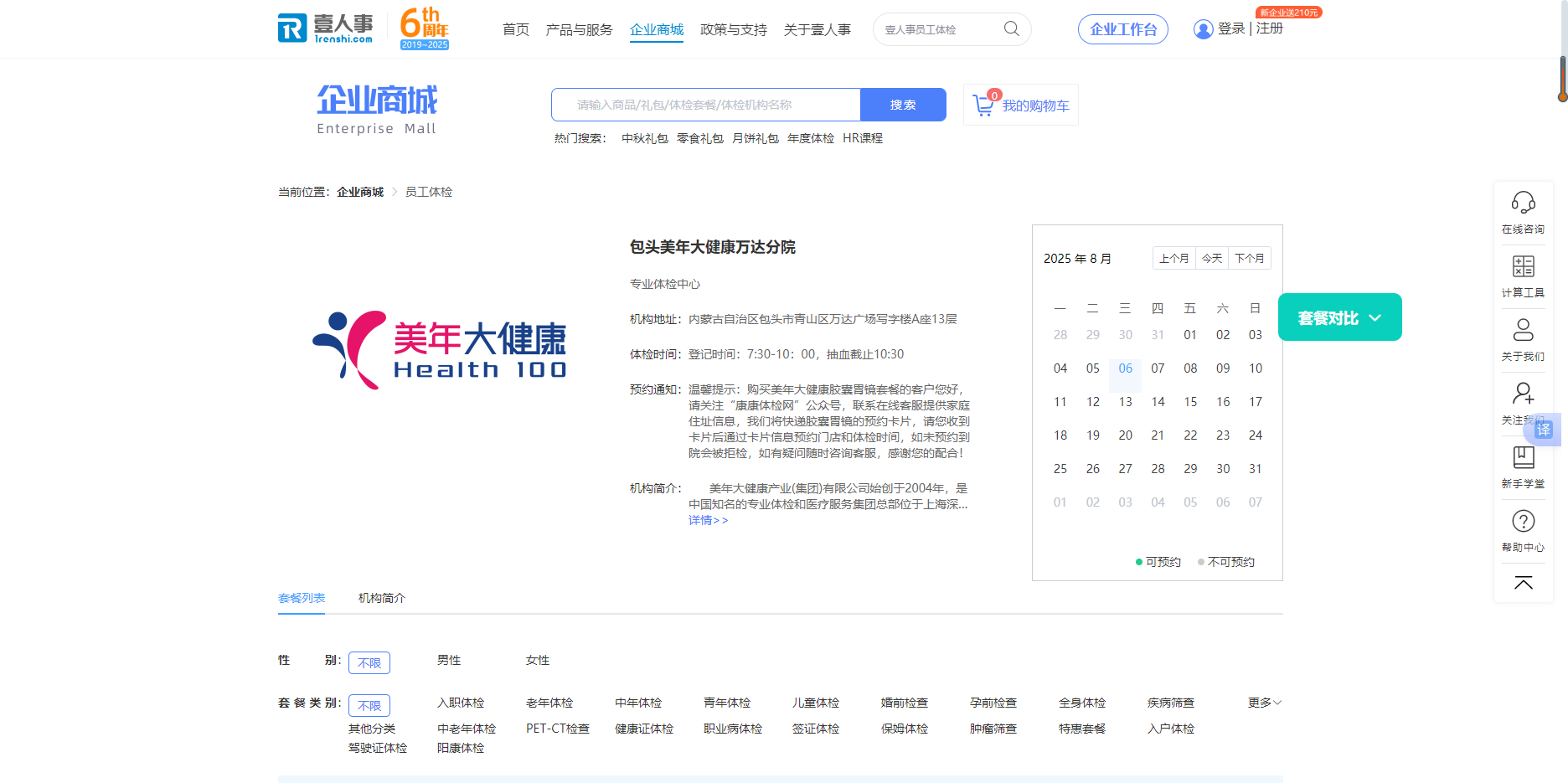The height and width of the screenshot is (783, 1568).
Task: Open 新手学堂 book icon
Action: 1523,457
